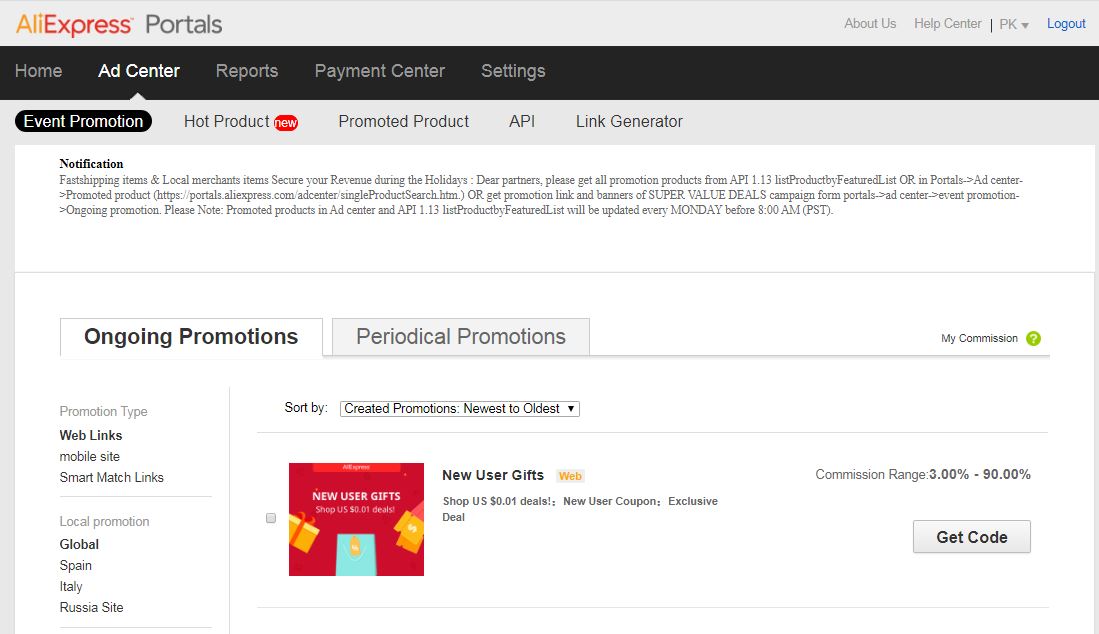Filter local promotion by Global
1099x634 pixels.
pos(79,544)
